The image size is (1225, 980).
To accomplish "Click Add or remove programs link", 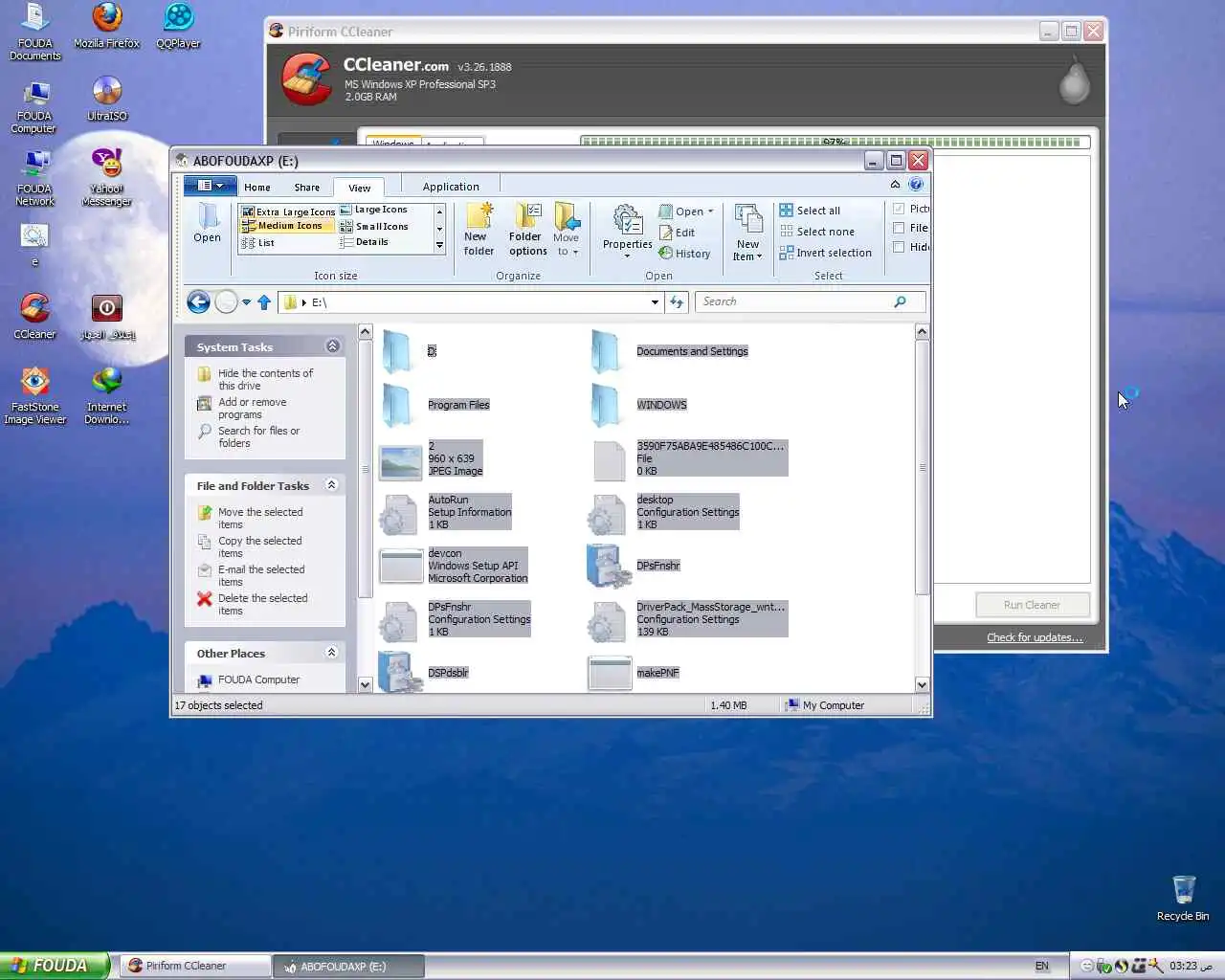I will point(252,409).
